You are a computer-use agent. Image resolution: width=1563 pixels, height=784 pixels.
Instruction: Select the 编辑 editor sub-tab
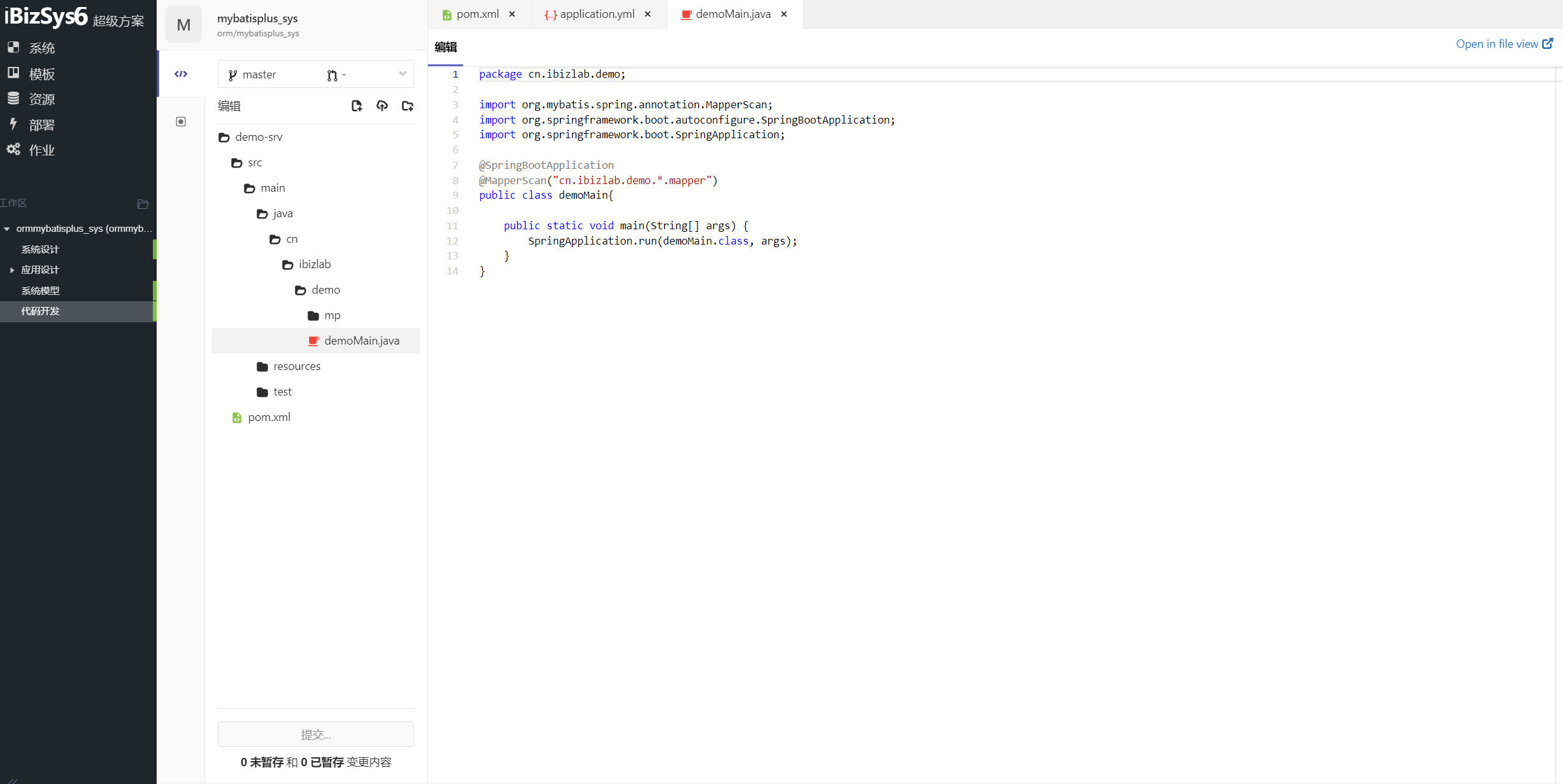446,47
